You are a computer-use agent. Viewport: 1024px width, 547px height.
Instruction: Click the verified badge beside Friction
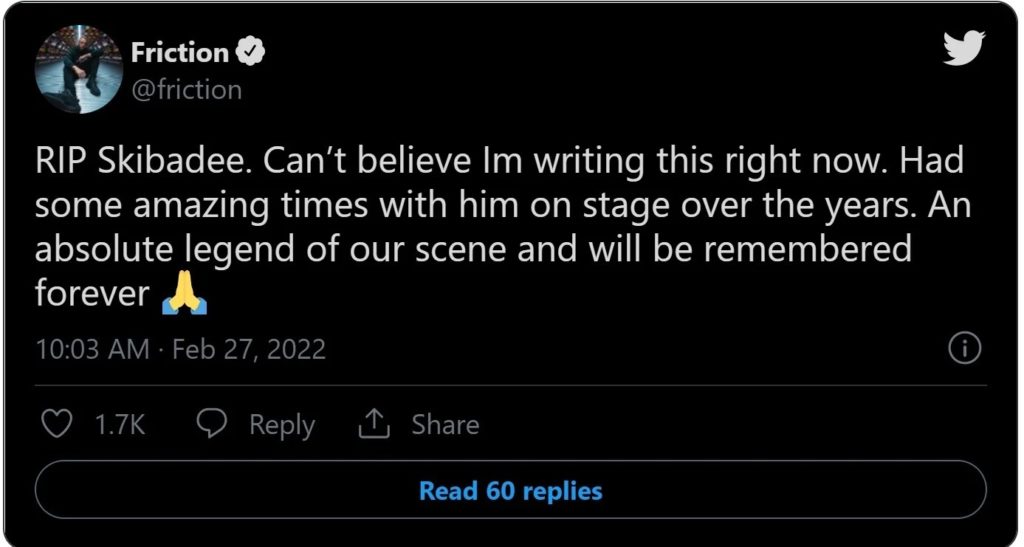250,51
